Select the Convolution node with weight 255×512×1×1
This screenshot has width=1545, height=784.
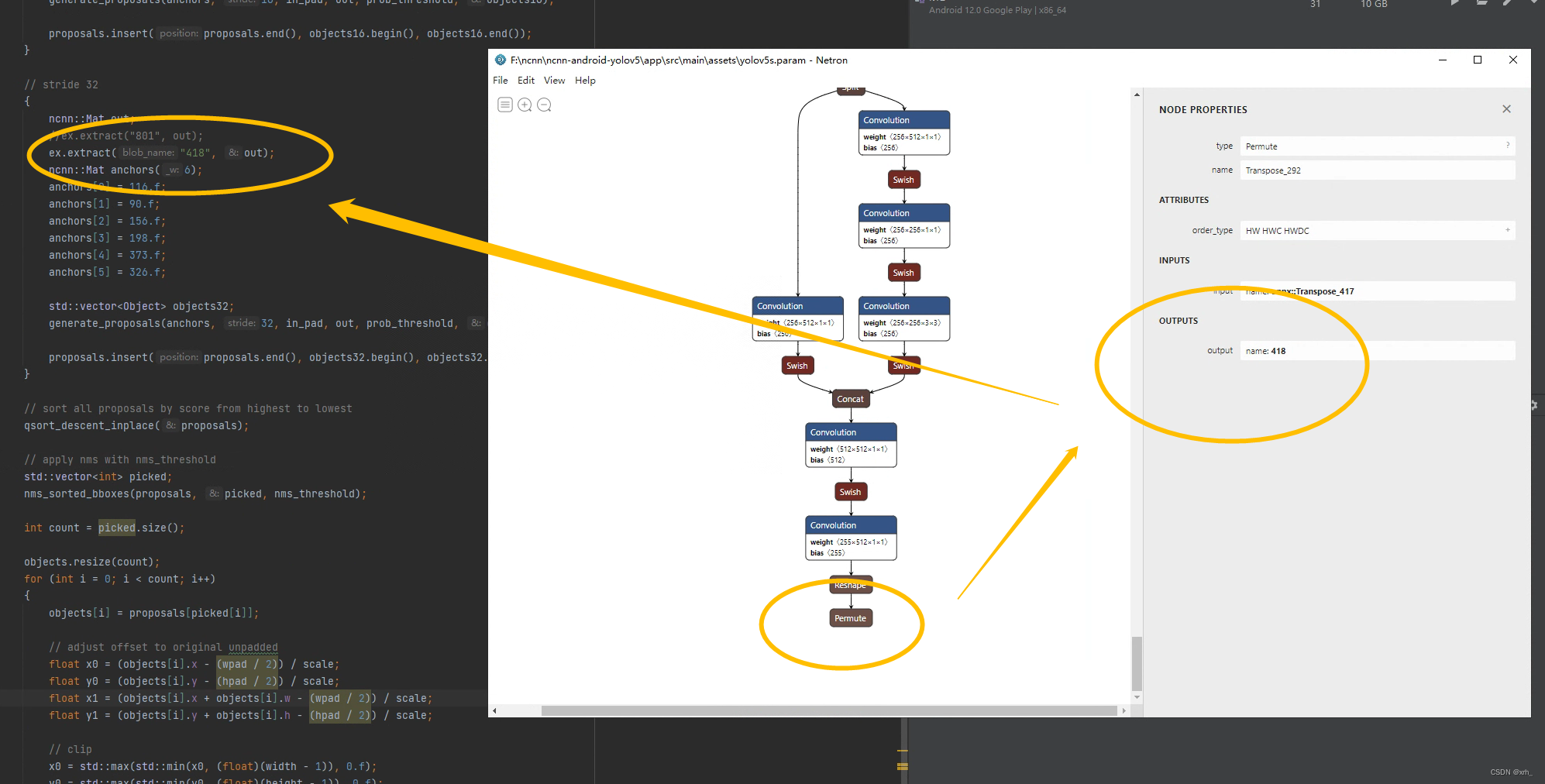[x=851, y=538]
